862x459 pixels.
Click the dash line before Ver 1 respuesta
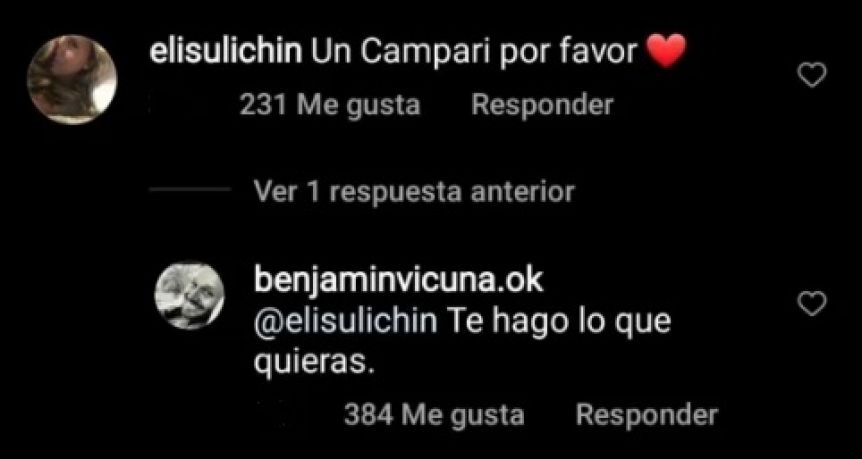tap(190, 190)
